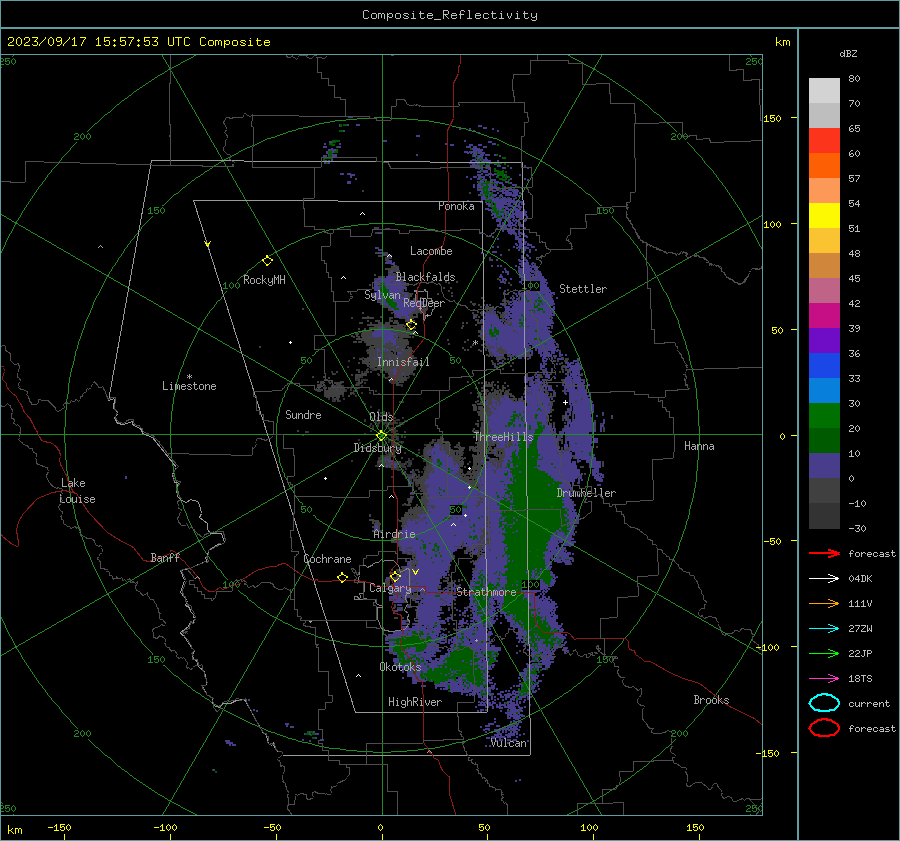The width and height of the screenshot is (900, 841).
Task: Select the 0 dBZ purple color swatch
Action: click(x=824, y=466)
